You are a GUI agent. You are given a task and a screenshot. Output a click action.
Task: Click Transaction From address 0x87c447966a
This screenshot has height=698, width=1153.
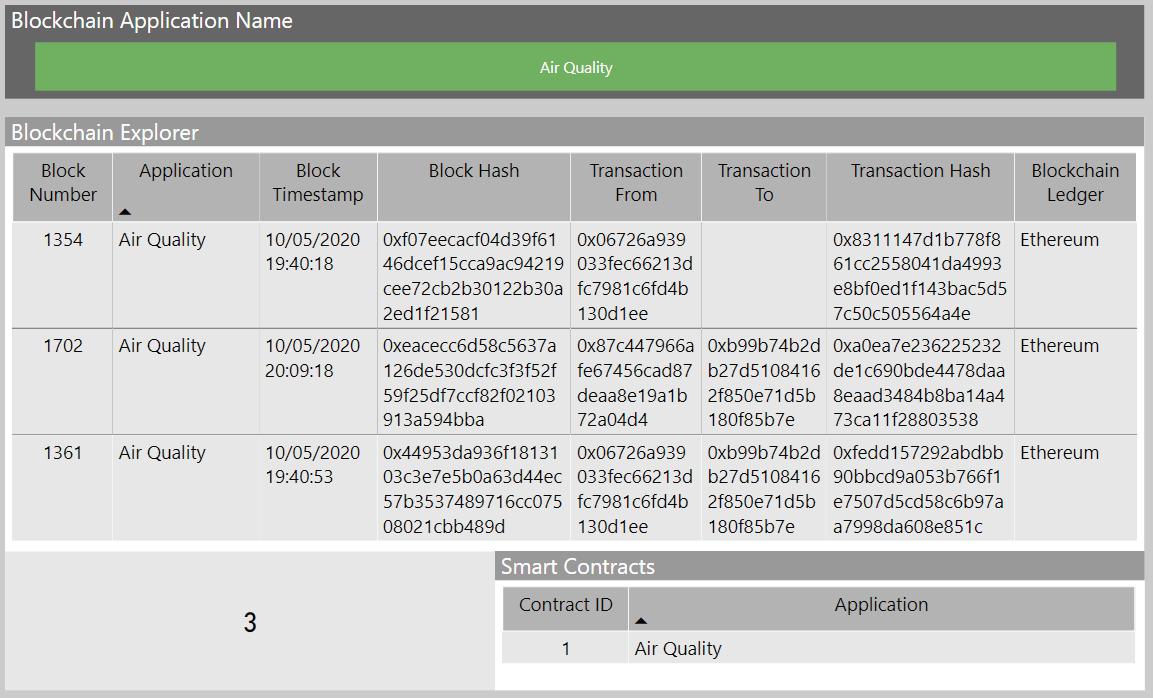pyautogui.click(x=635, y=382)
